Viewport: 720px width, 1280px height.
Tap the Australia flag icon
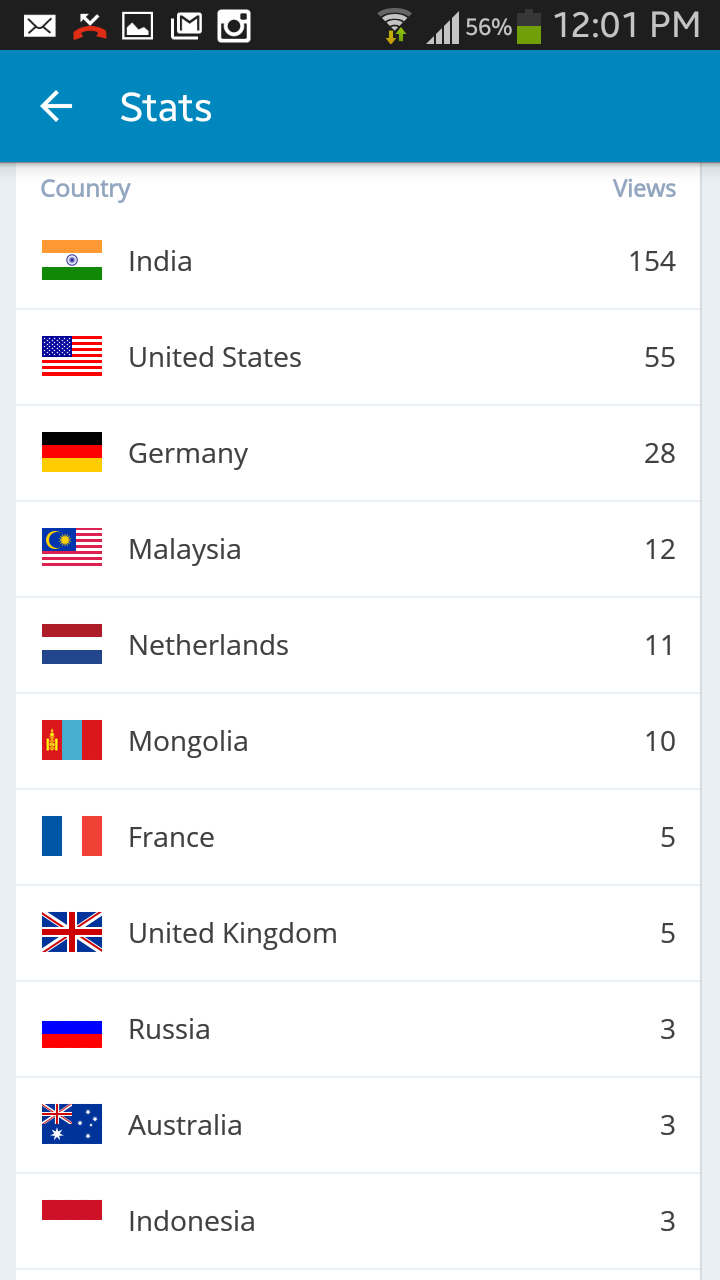click(72, 1125)
